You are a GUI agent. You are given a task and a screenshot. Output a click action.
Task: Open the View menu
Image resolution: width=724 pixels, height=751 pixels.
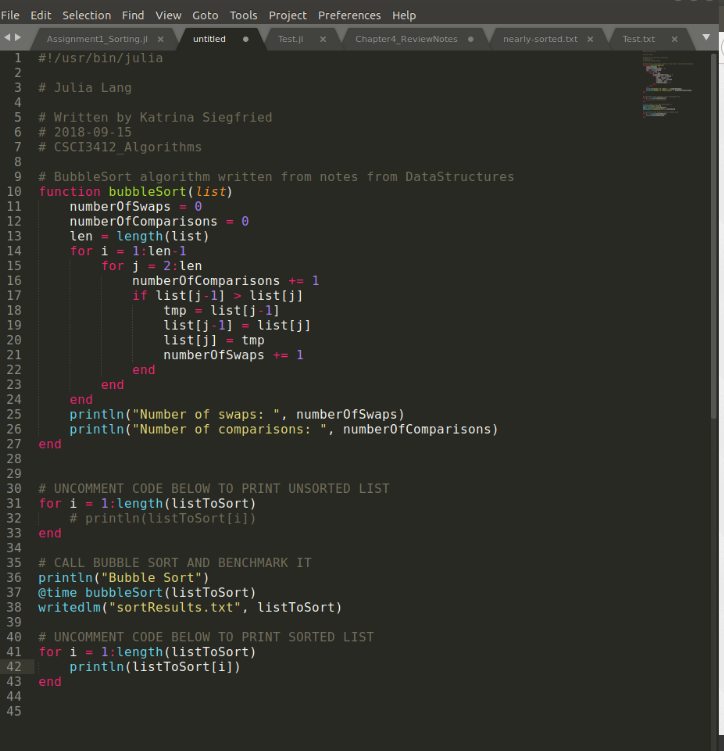tap(168, 15)
